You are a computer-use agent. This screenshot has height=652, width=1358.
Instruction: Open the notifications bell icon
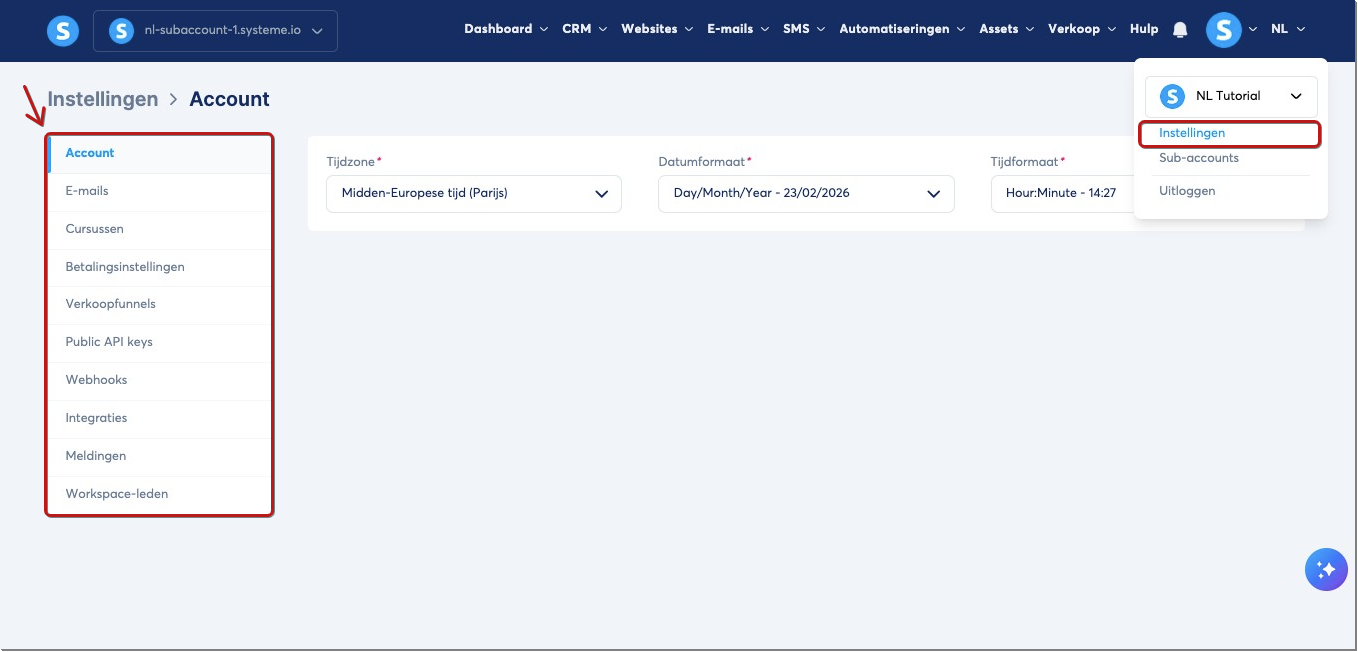click(1180, 30)
